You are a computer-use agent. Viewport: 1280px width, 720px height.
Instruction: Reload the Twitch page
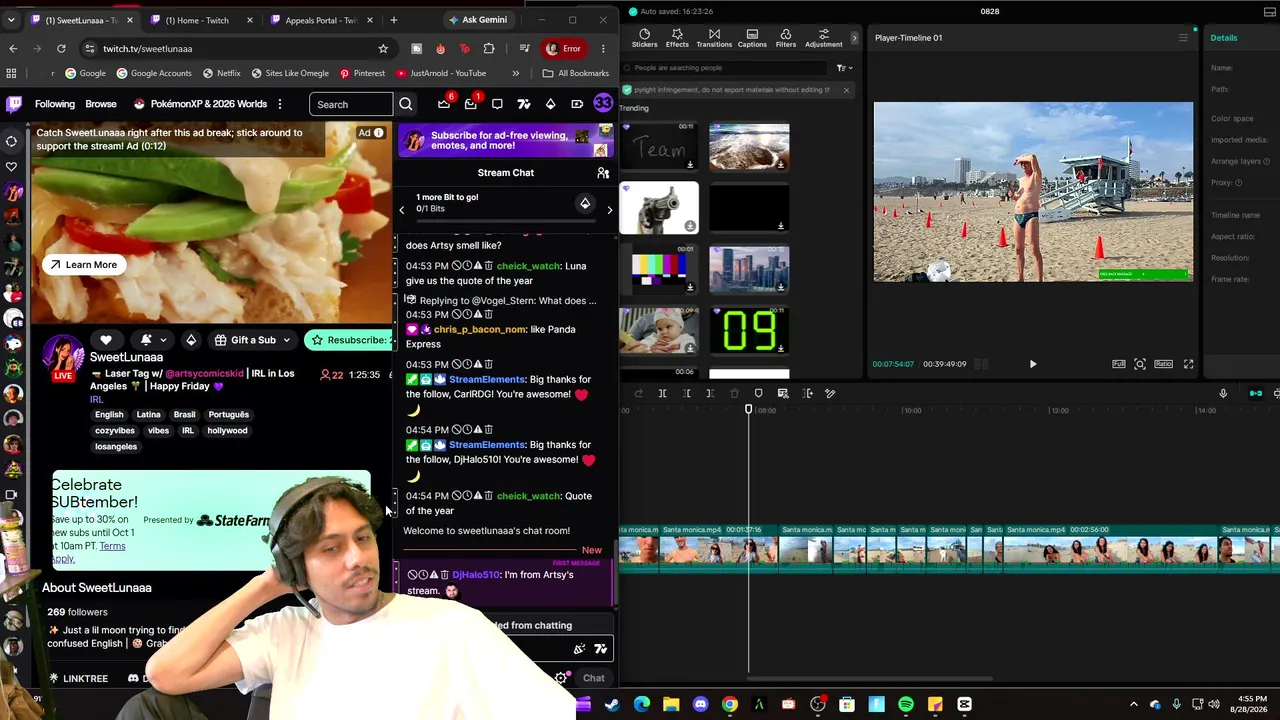(61, 48)
